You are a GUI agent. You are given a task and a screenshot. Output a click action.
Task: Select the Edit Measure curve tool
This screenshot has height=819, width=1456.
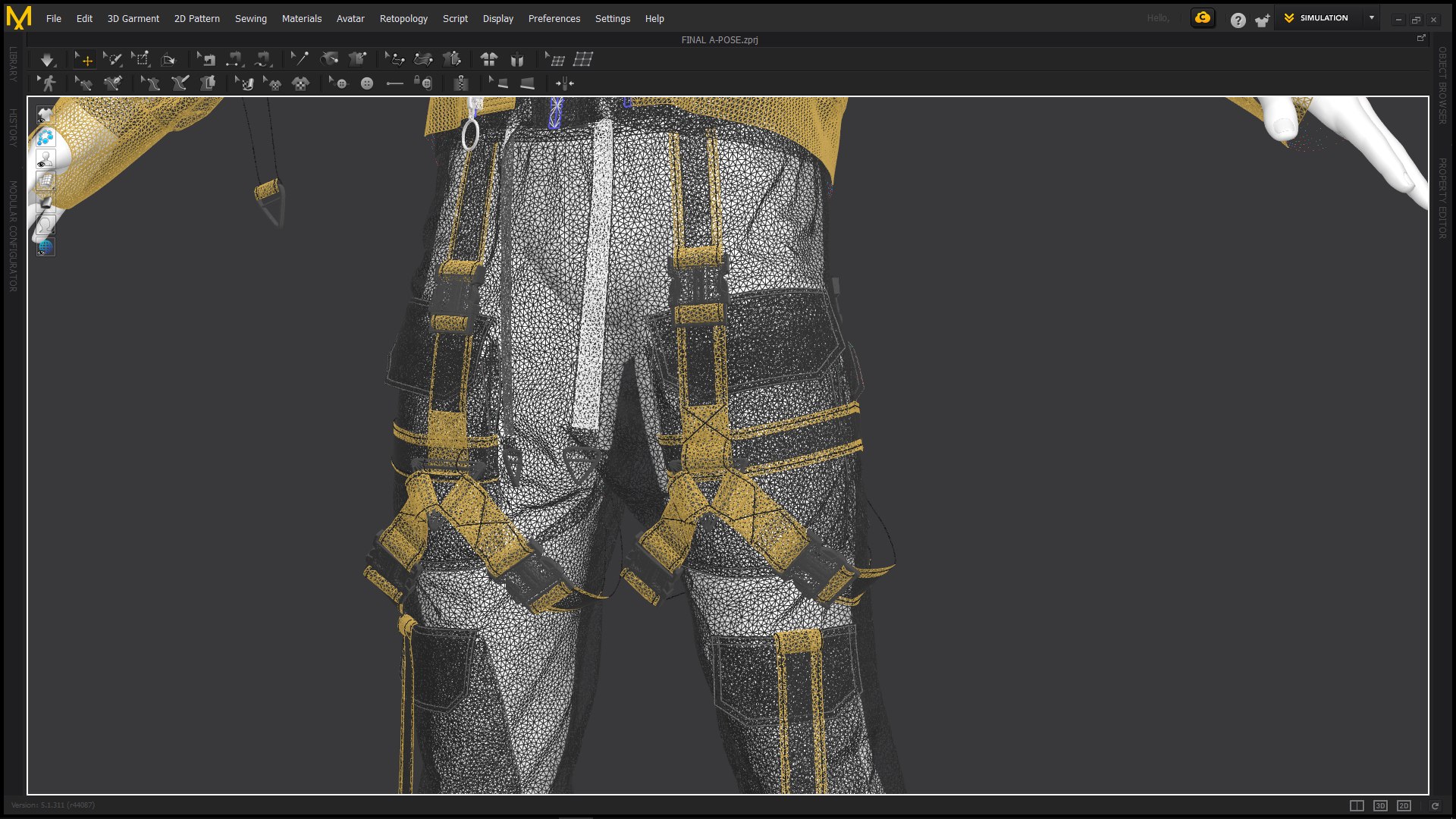click(x=394, y=59)
